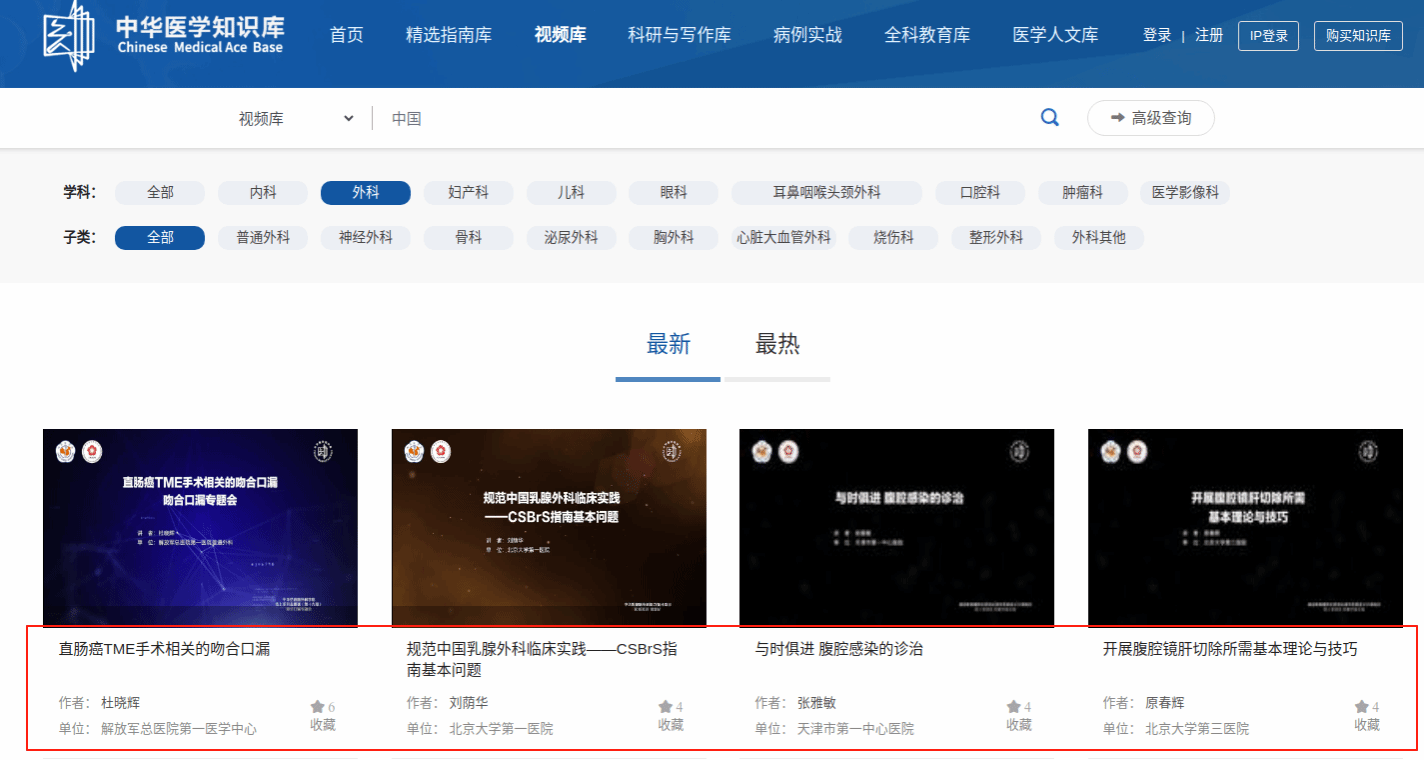
Task: Select the 肿瘤科 discipline filter
Action: click(1082, 193)
